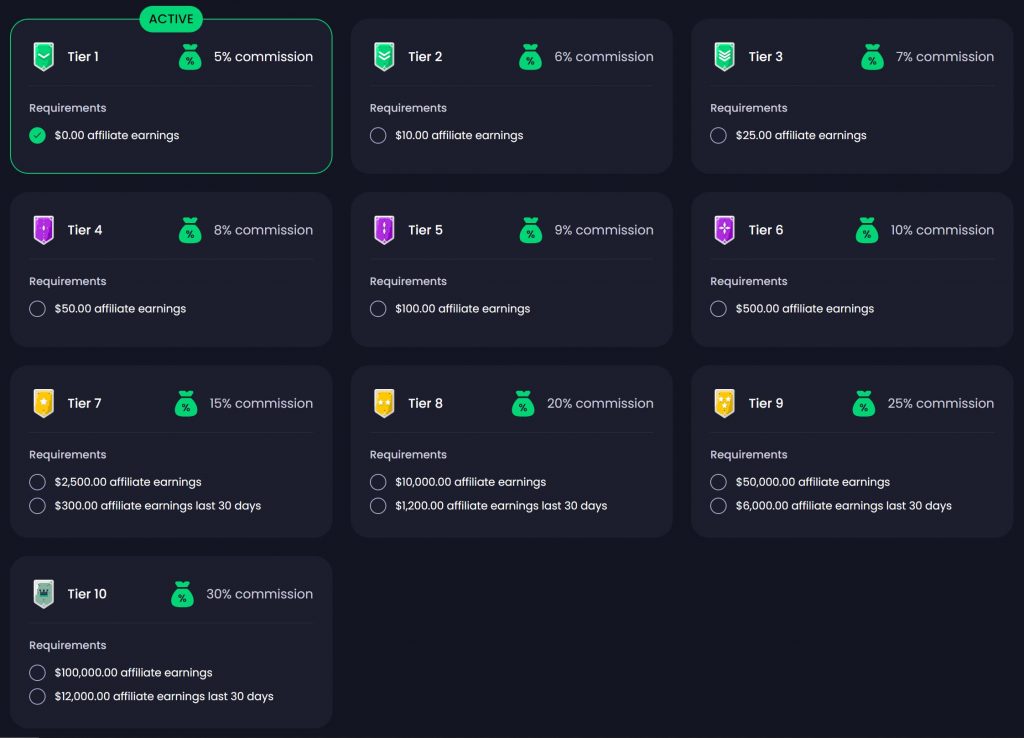Screen dimensions: 1024x738
Task: Check the $1,200.00 earnings last 30 days requirement
Action: pyautogui.click(x=378, y=506)
